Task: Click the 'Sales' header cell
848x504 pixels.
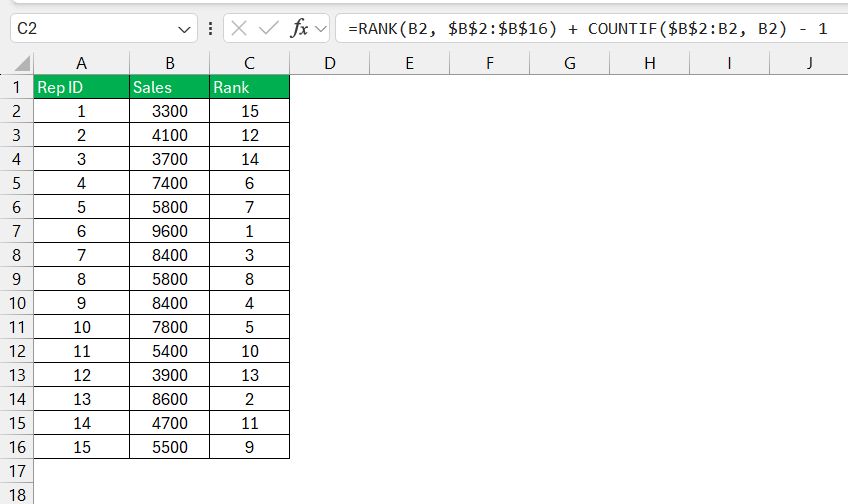Action: coord(170,87)
